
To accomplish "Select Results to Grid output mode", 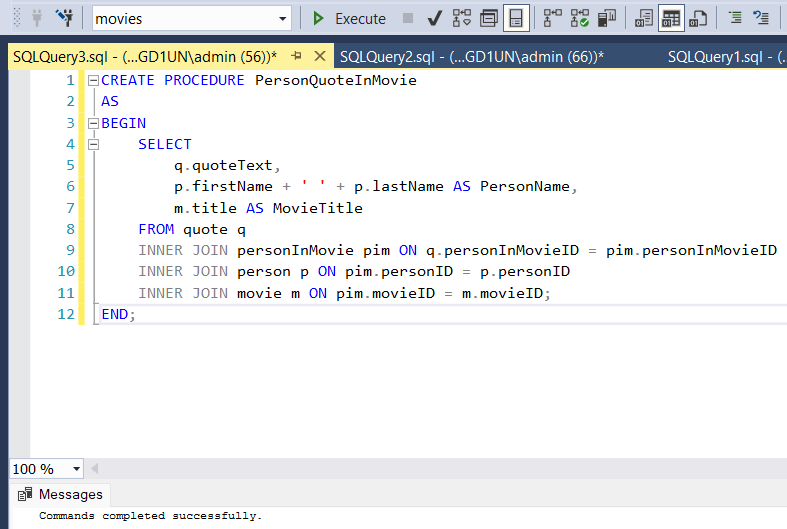I will click(671, 19).
